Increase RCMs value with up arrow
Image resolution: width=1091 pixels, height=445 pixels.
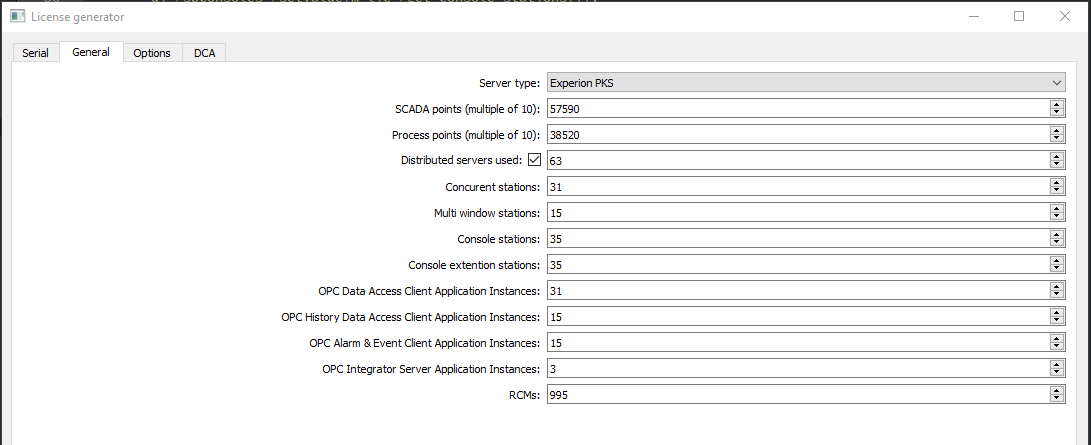1057,391
